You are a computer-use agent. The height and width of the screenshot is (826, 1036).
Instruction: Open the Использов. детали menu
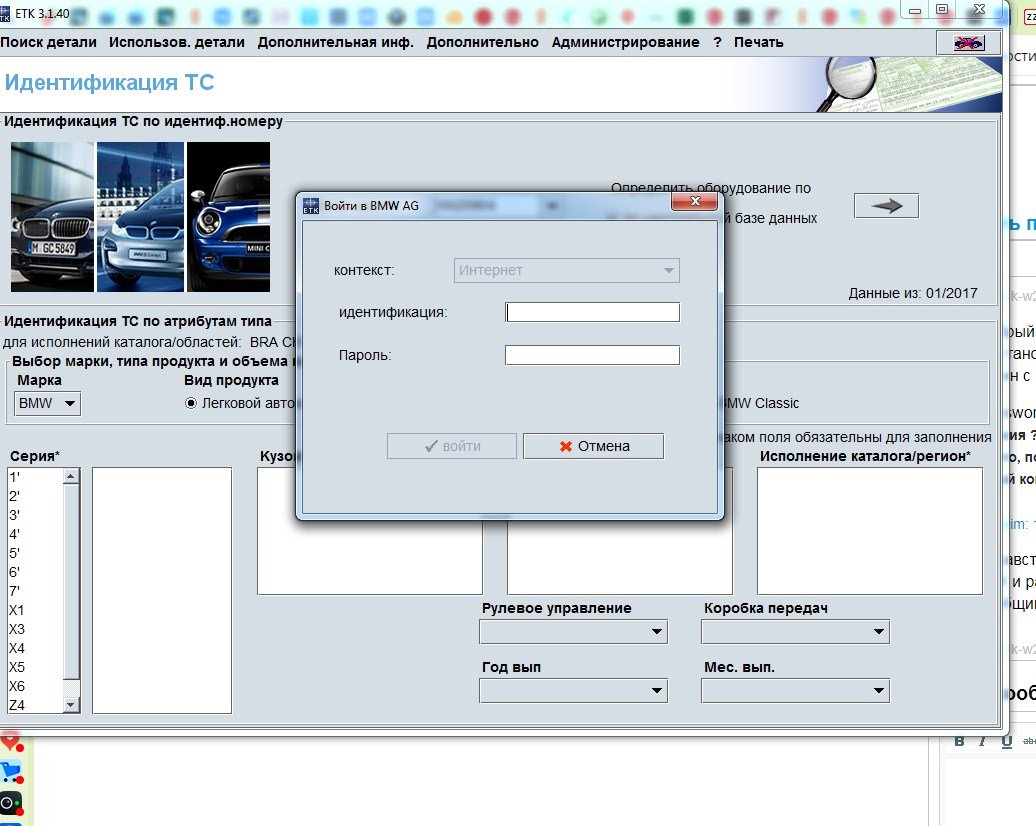(176, 42)
